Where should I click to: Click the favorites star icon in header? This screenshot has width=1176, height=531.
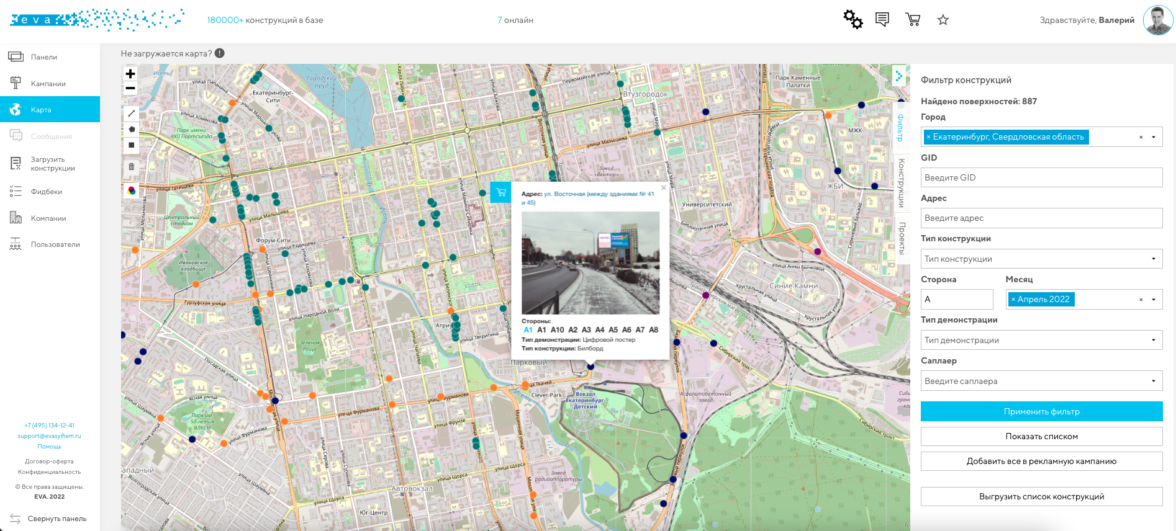click(x=943, y=19)
